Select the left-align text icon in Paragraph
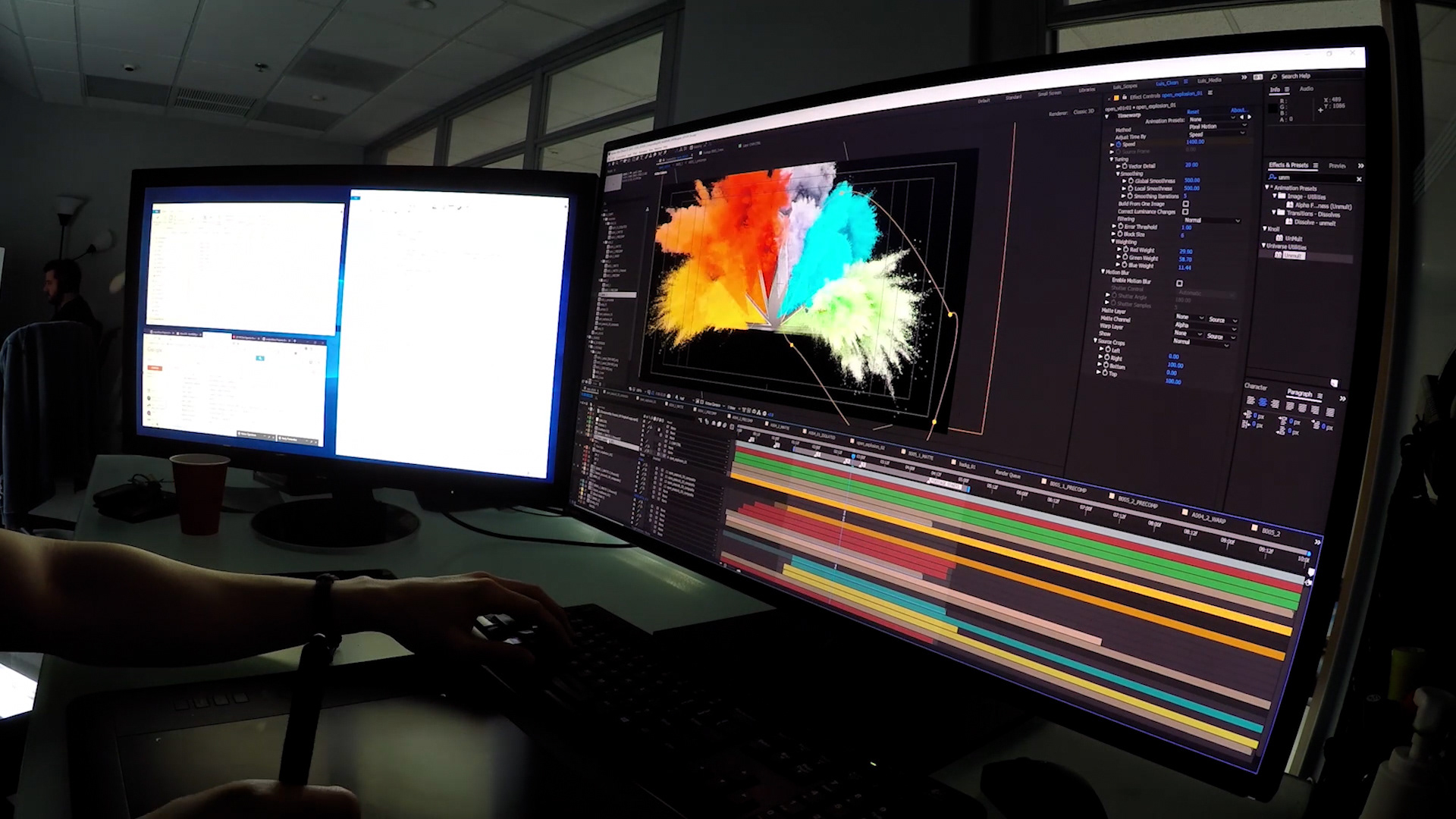Image resolution: width=1456 pixels, height=819 pixels. (1250, 400)
